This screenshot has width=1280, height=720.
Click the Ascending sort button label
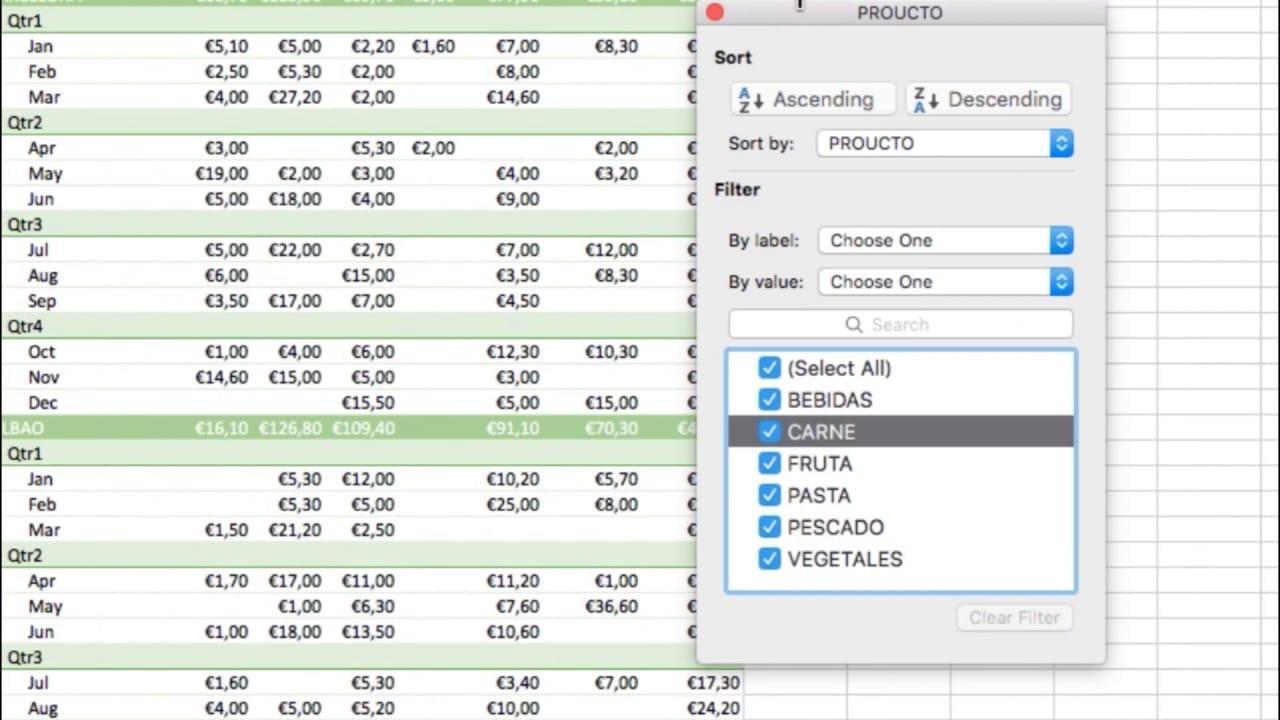coord(823,99)
